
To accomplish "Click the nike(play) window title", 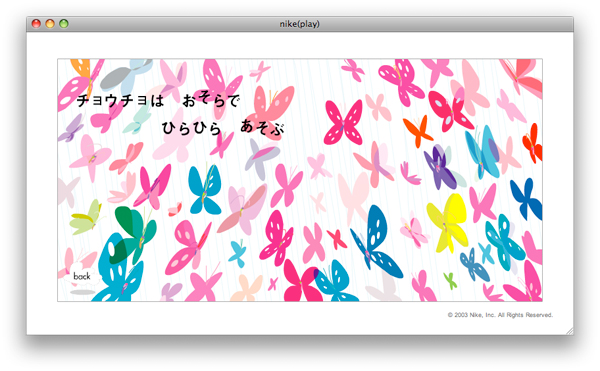I will click(x=299, y=24).
